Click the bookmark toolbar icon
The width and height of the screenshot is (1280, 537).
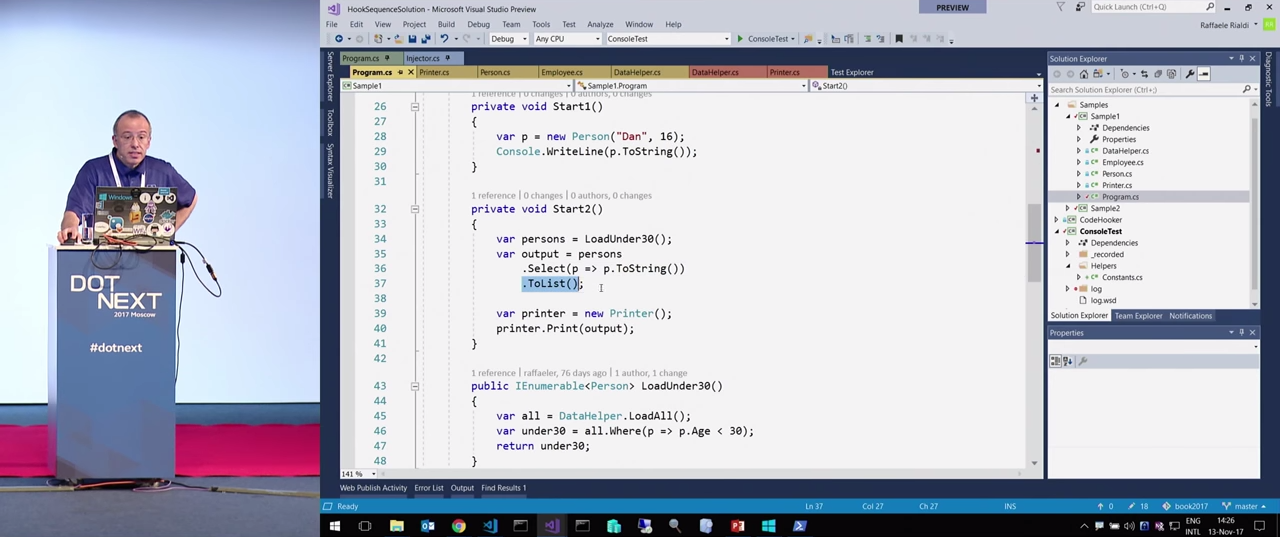[x=899, y=39]
